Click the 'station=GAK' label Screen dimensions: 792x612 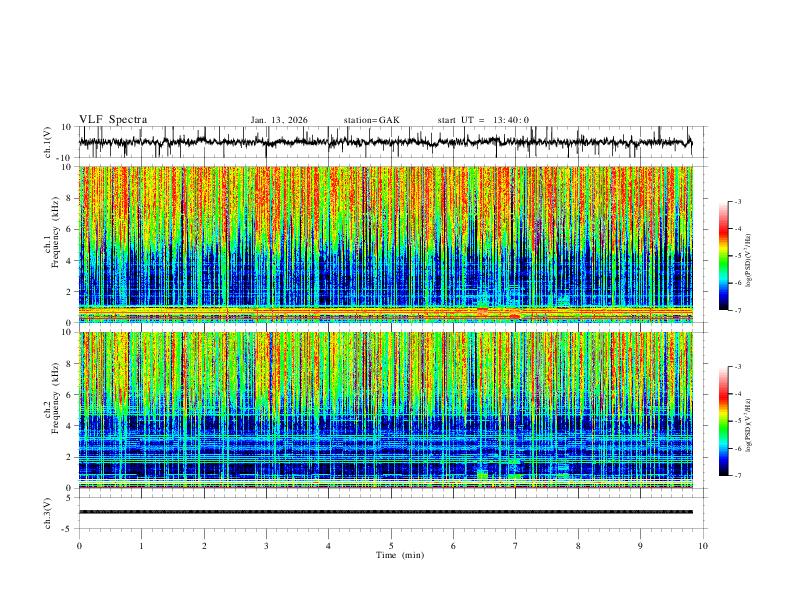pyautogui.click(x=371, y=120)
